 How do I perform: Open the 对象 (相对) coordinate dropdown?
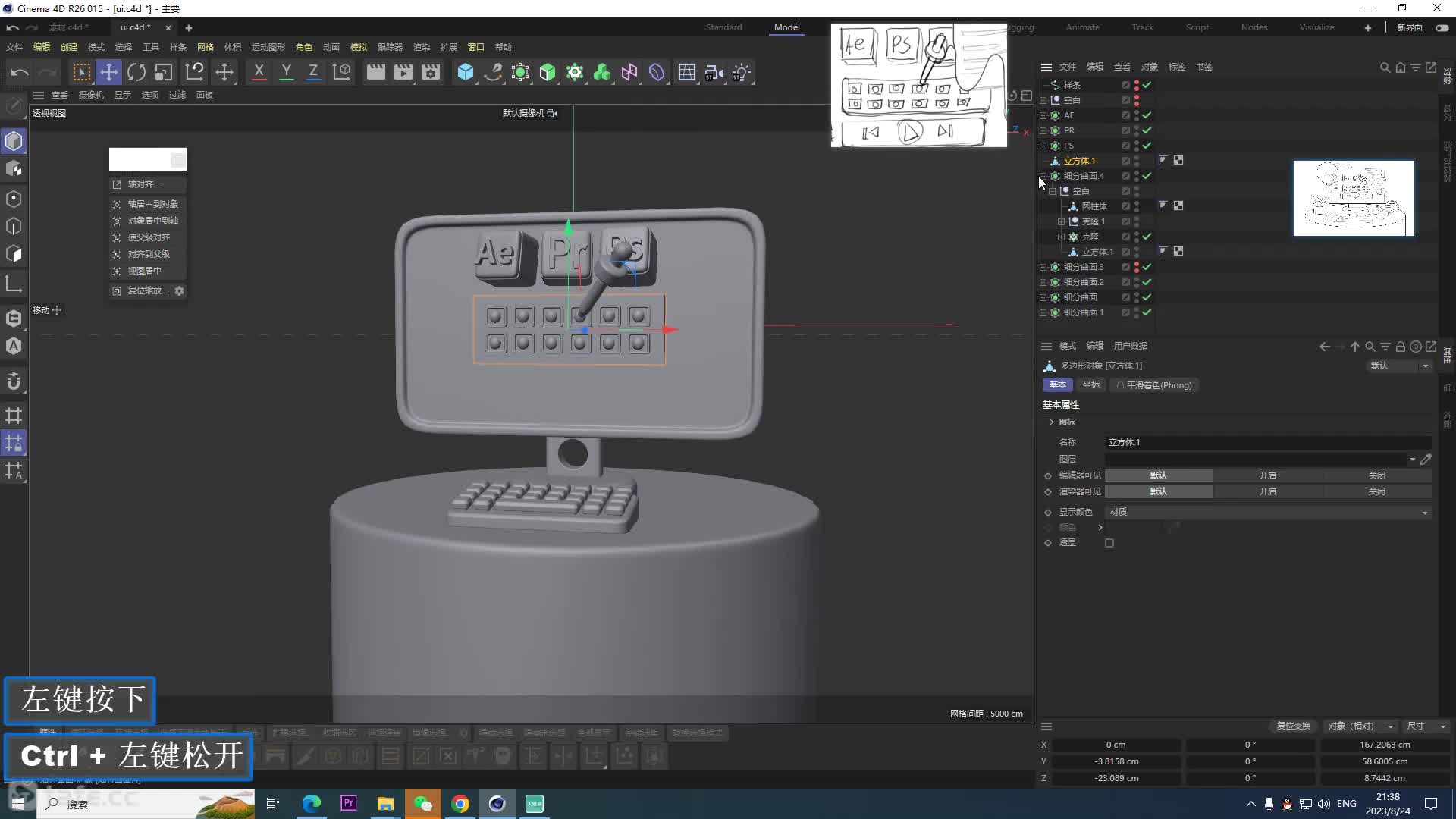1360,726
